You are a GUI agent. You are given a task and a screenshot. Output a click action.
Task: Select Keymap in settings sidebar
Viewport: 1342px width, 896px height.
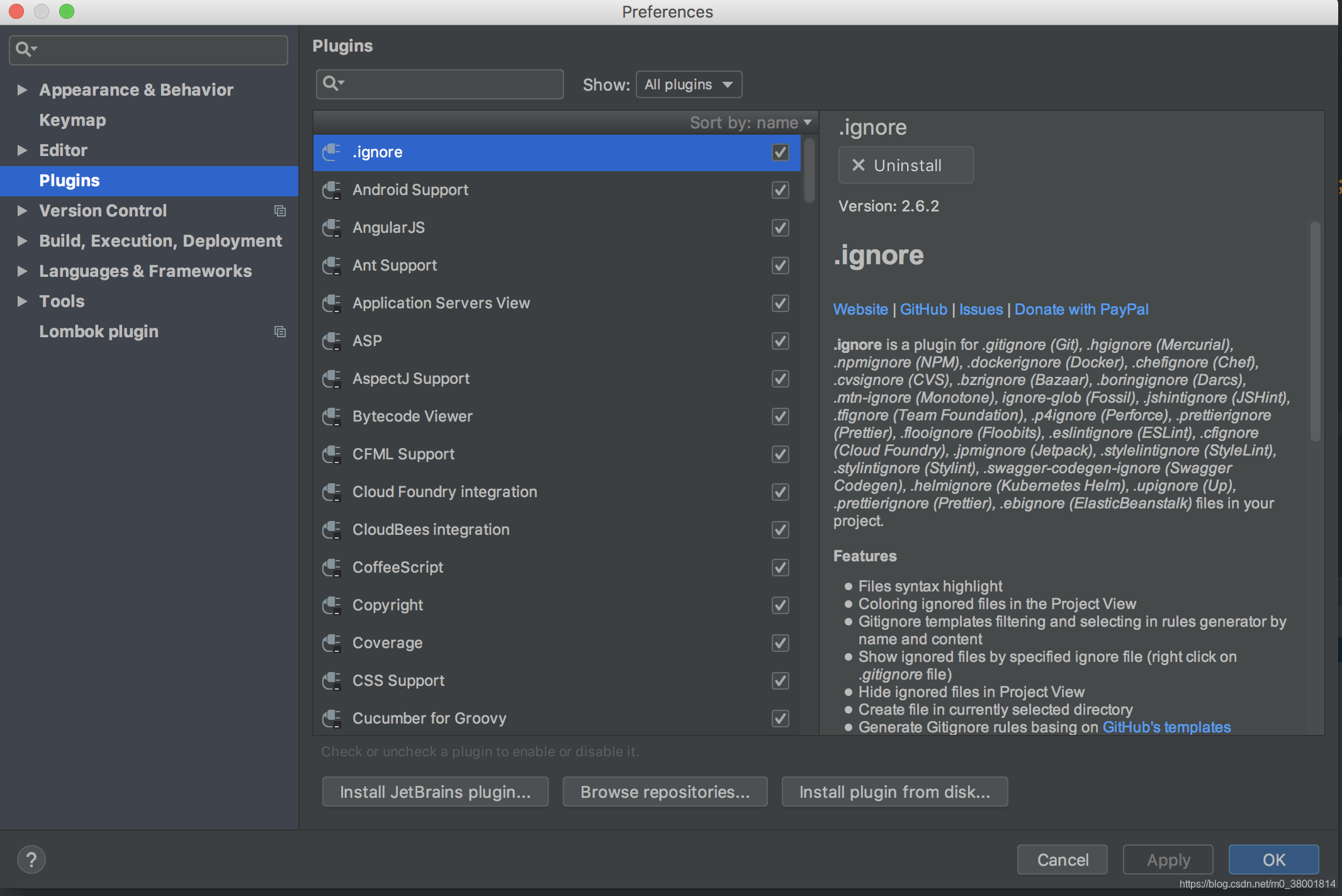click(72, 120)
